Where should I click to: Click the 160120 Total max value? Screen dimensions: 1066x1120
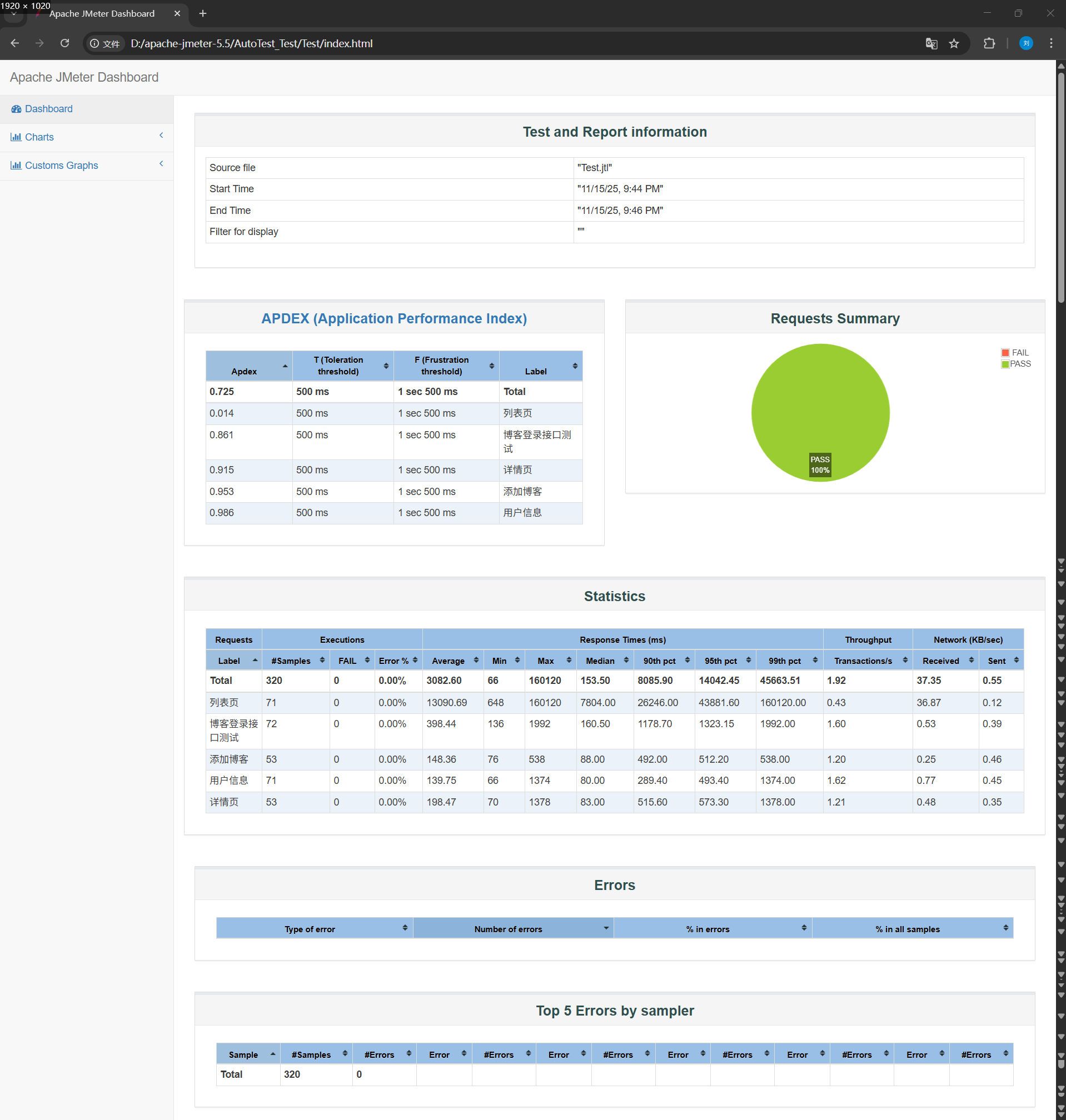545,681
